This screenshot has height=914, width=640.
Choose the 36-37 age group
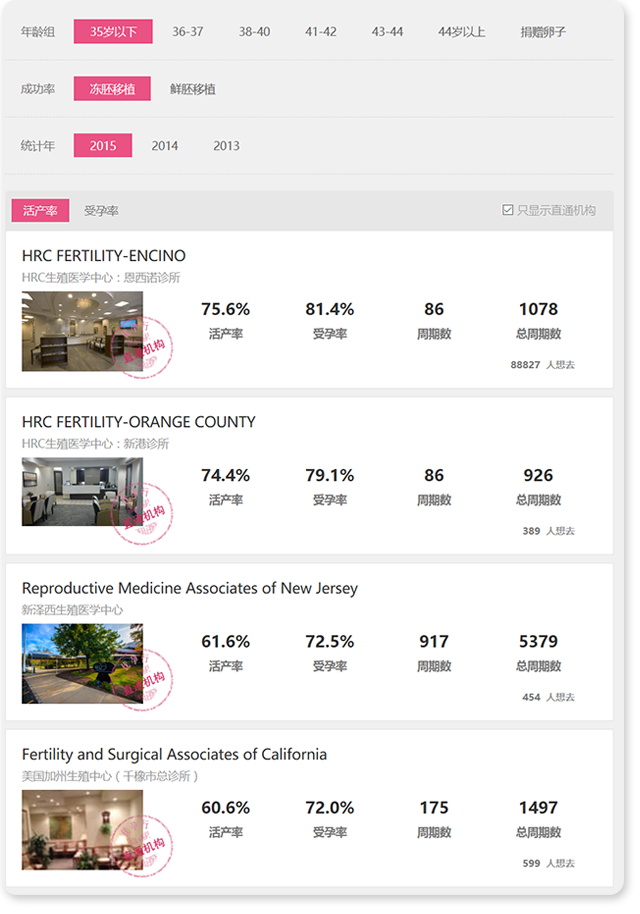[x=187, y=32]
